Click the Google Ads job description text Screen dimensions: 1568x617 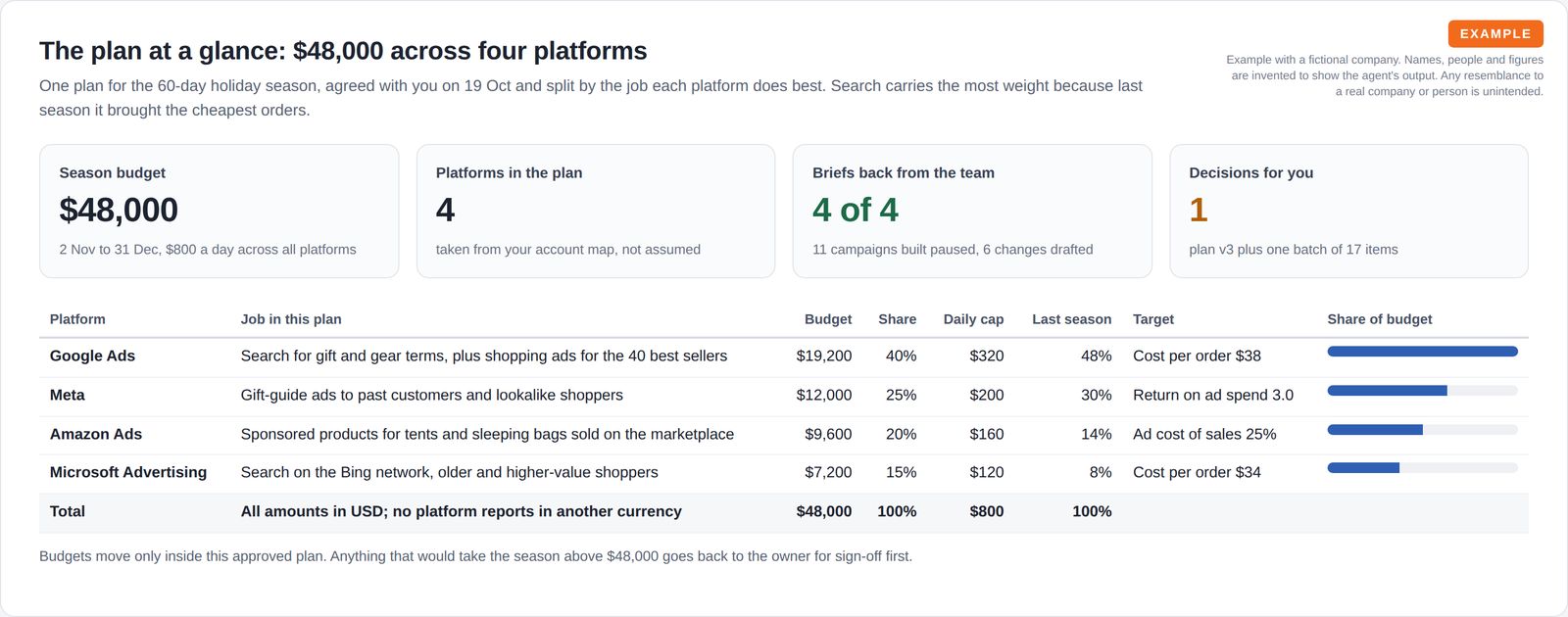point(484,356)
